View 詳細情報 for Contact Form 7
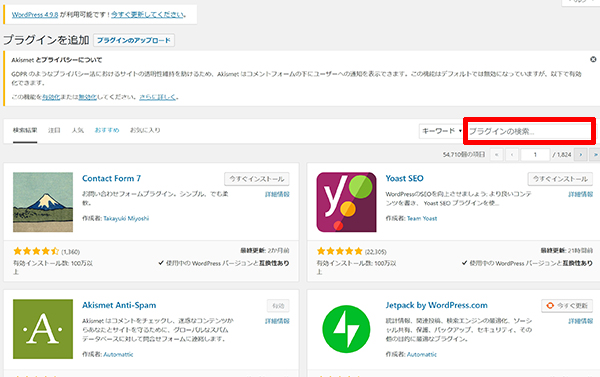 pos(277,194)
